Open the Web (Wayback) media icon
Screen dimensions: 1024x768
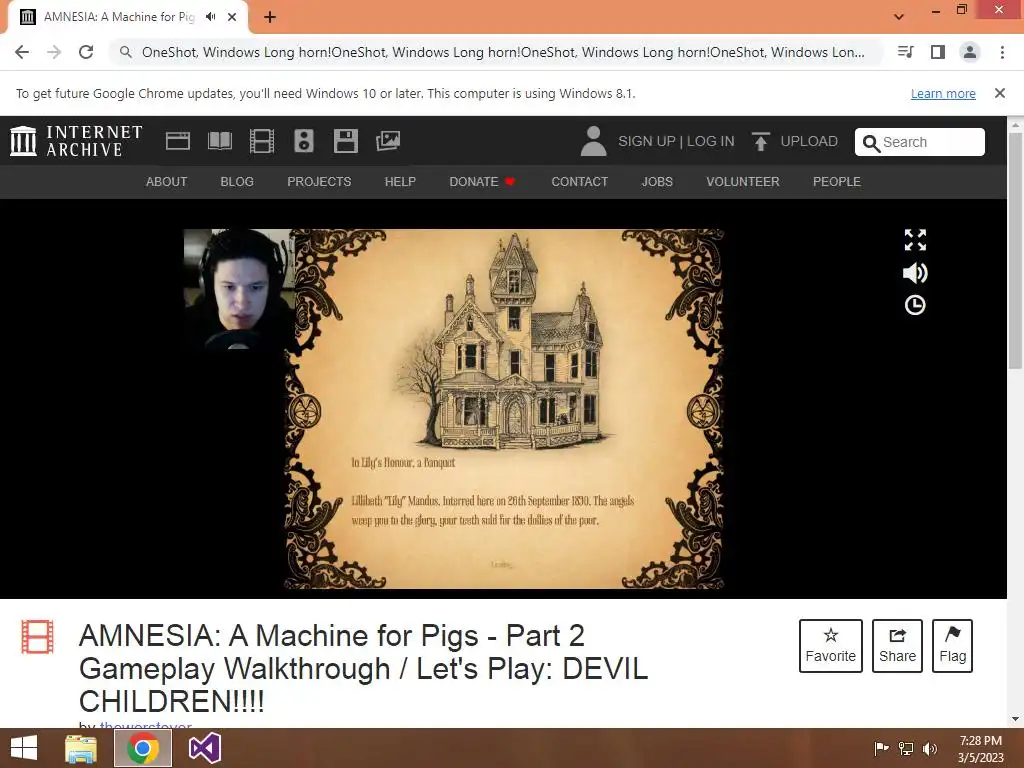pyautogui.click(x=178, y=141)
